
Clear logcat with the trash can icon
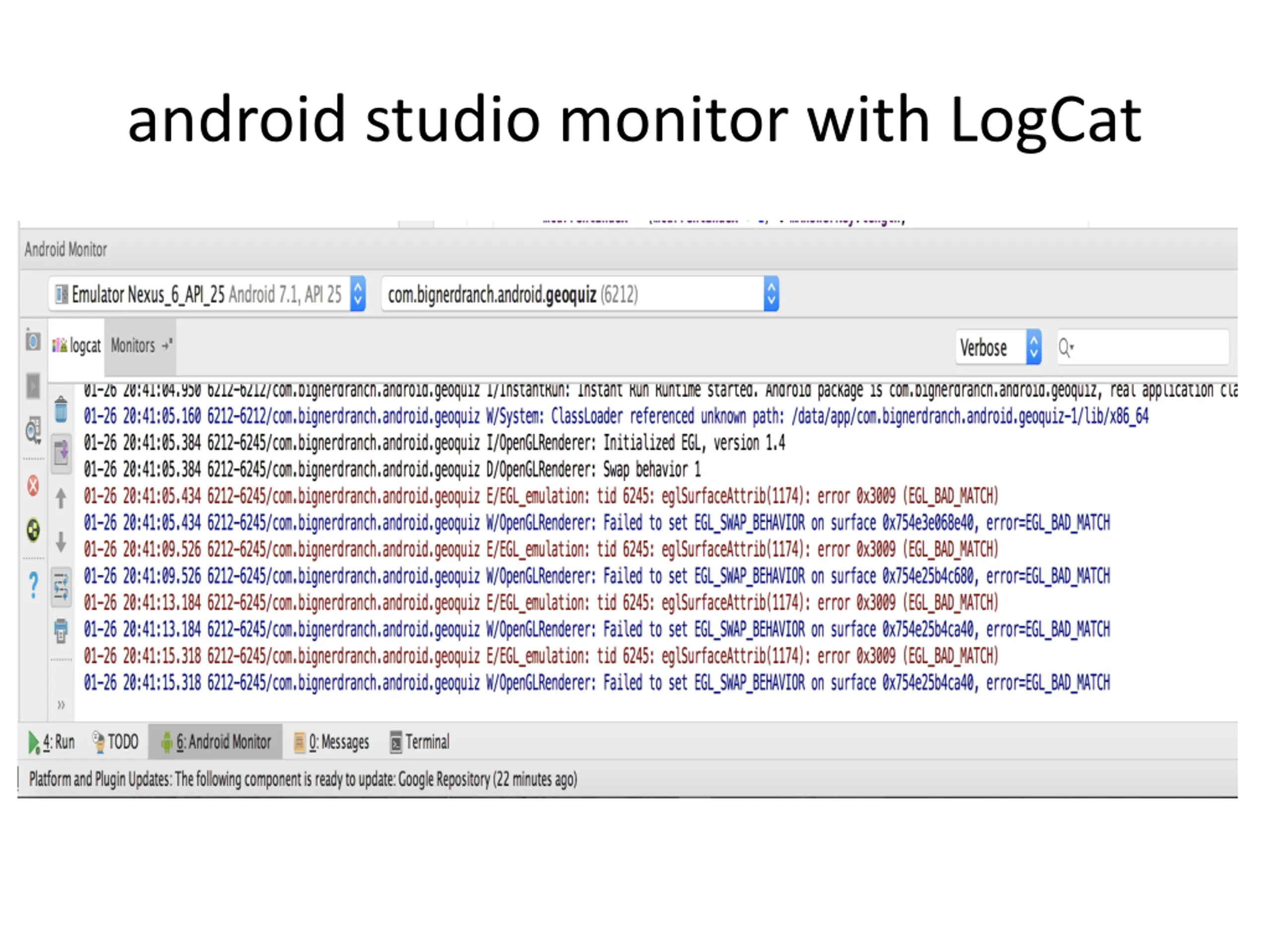point(62,409)
